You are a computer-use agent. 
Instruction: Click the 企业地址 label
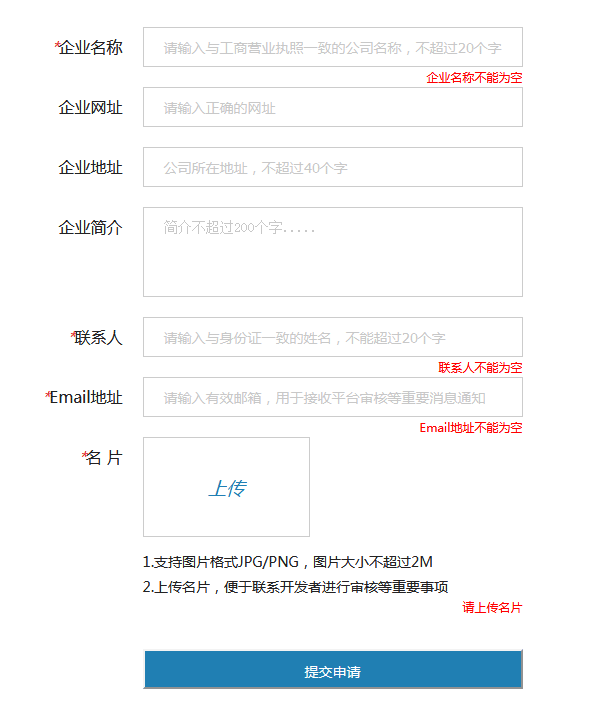tap(90, 168)
